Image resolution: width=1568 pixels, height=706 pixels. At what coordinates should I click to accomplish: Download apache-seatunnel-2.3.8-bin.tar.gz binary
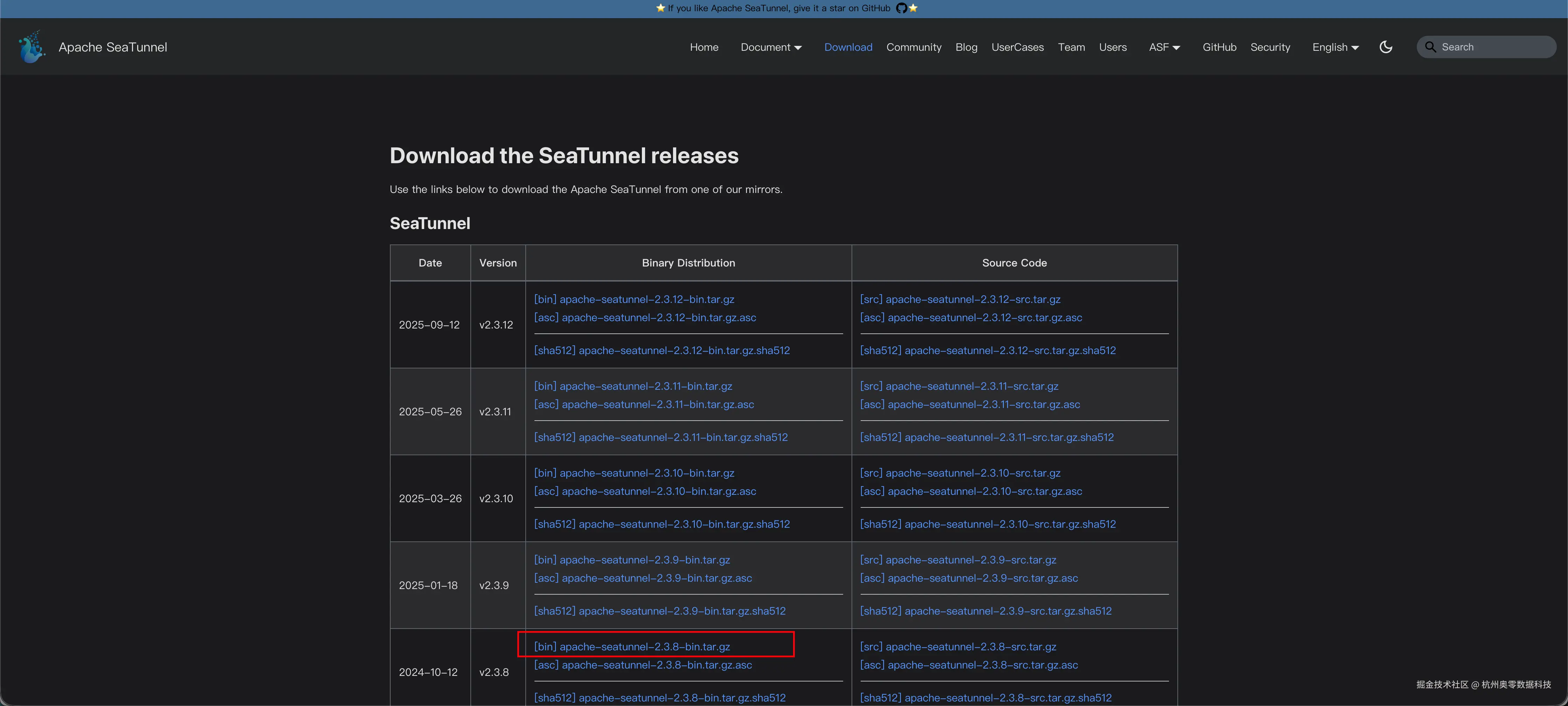point(632,646)
